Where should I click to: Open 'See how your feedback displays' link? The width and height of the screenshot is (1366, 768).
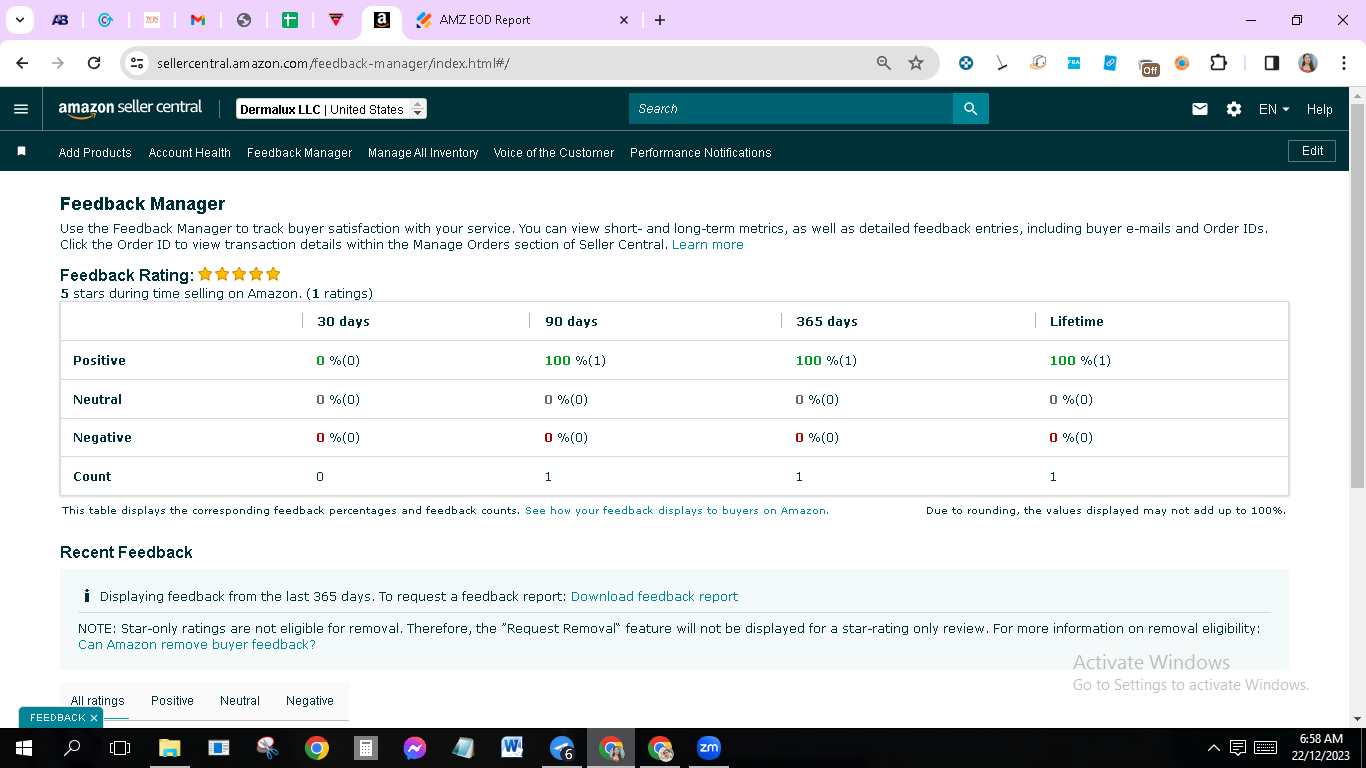pos(677,511)
